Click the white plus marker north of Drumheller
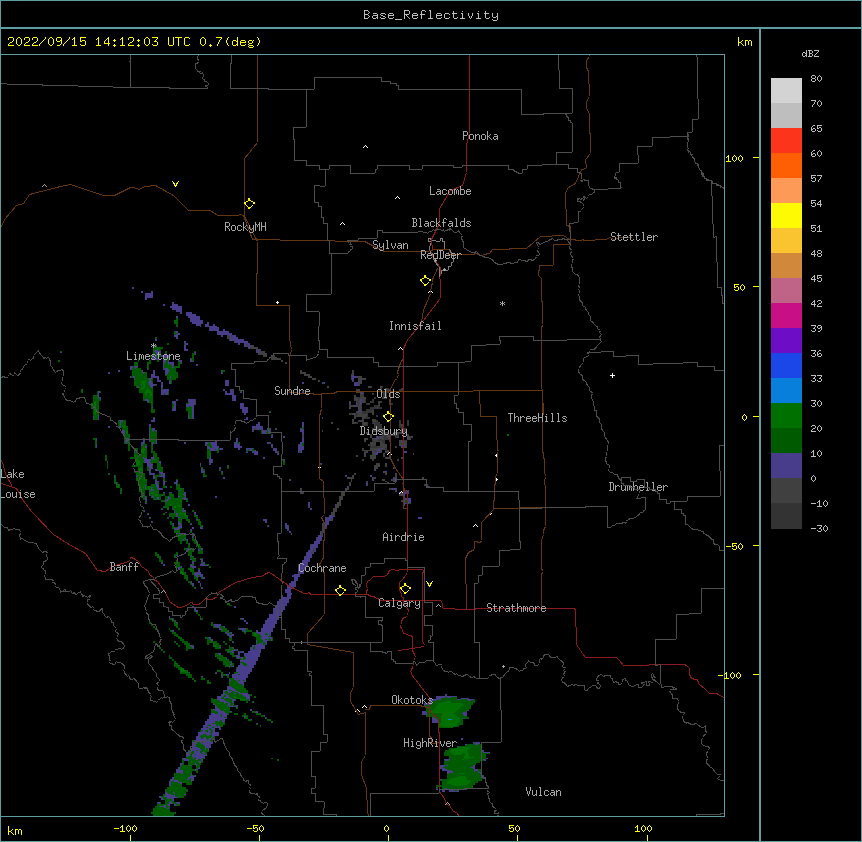The height and width of the screenshot is (842, 862). pyautogui.click(x=612, y=375)
